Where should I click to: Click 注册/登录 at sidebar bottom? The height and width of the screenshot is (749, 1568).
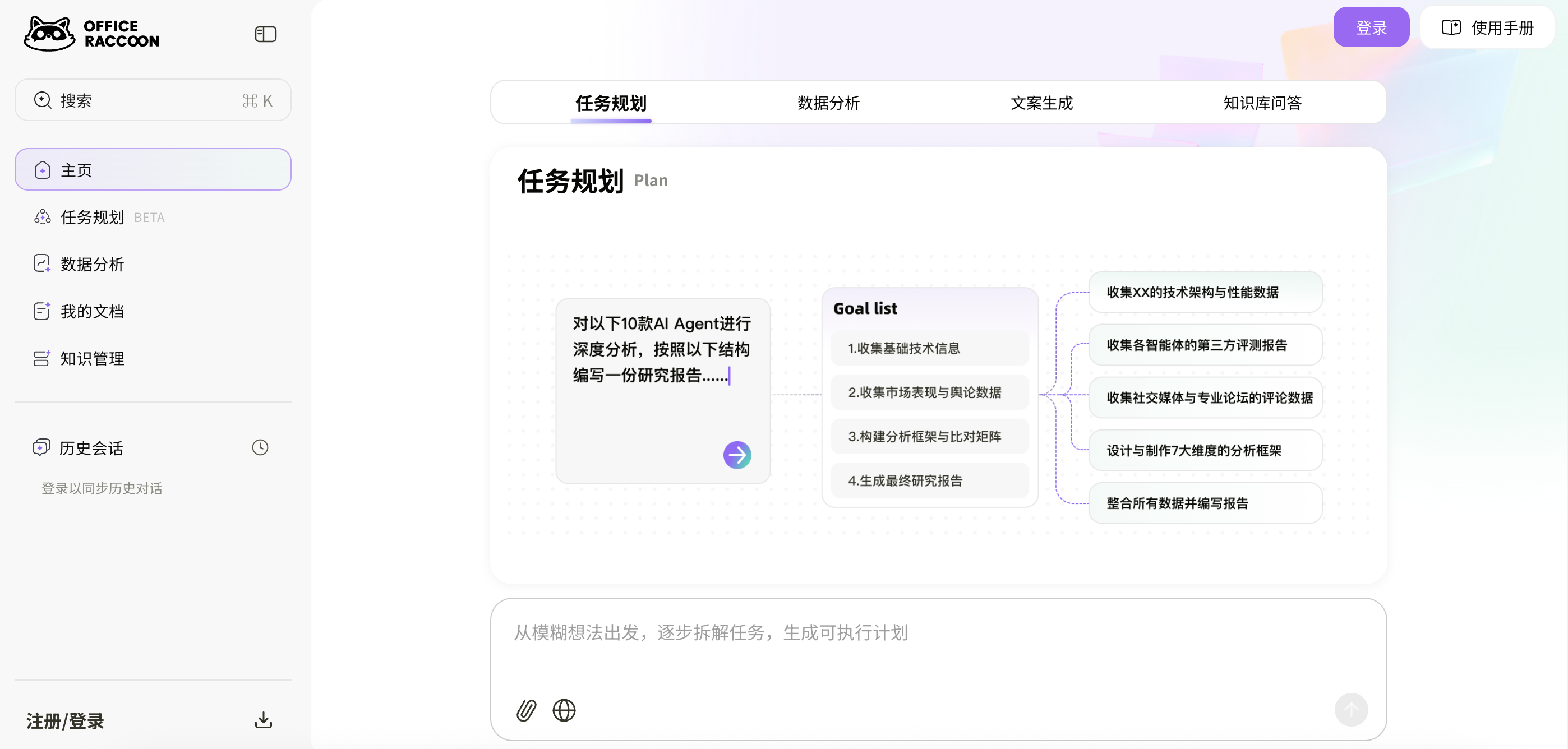(65, 721)
